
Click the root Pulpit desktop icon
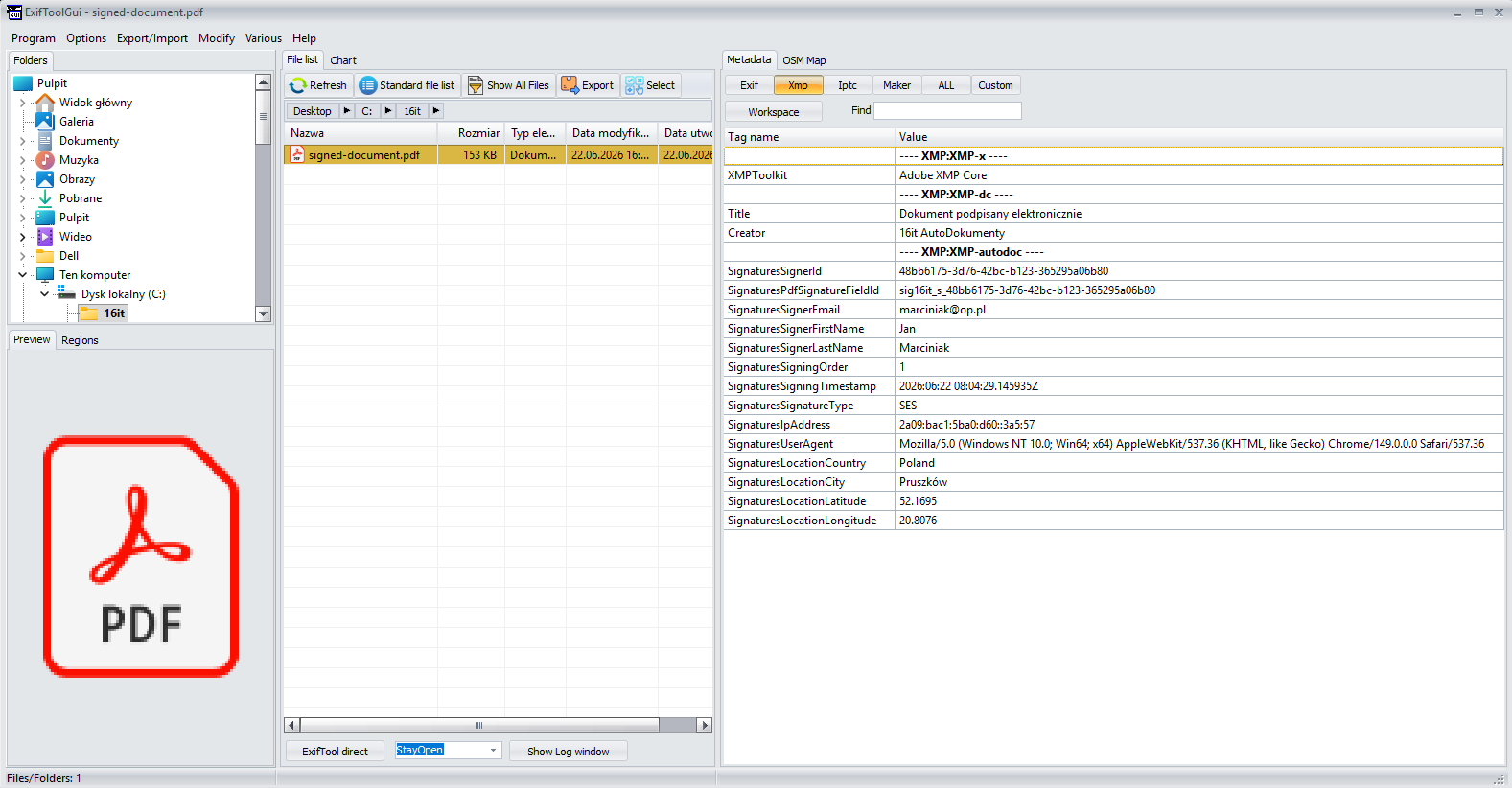(23, 83)
